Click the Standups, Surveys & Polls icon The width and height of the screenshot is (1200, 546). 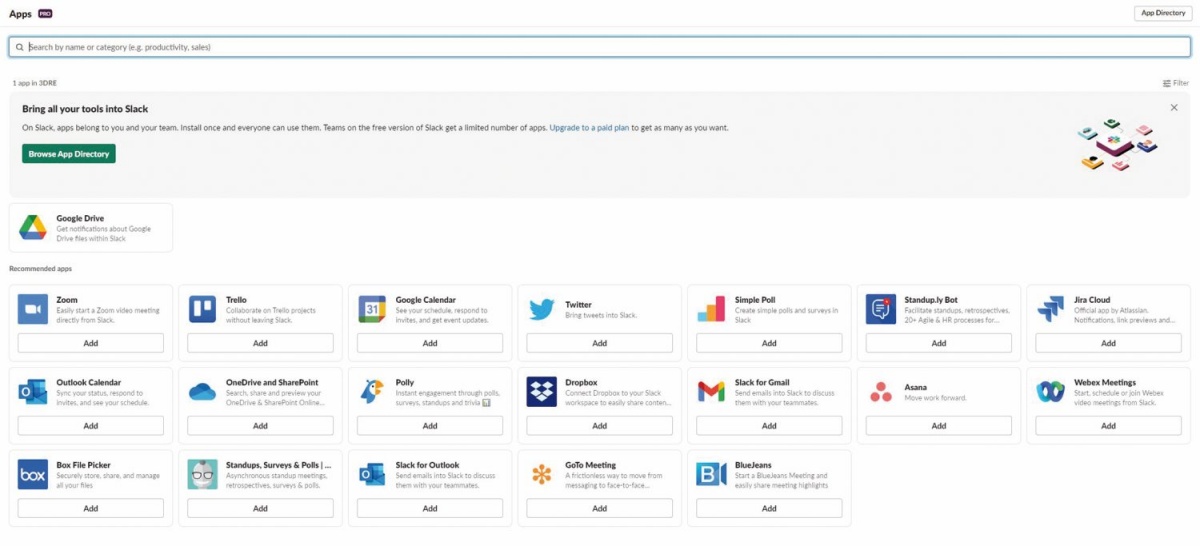pyautogui.click(x=203, y=475)
